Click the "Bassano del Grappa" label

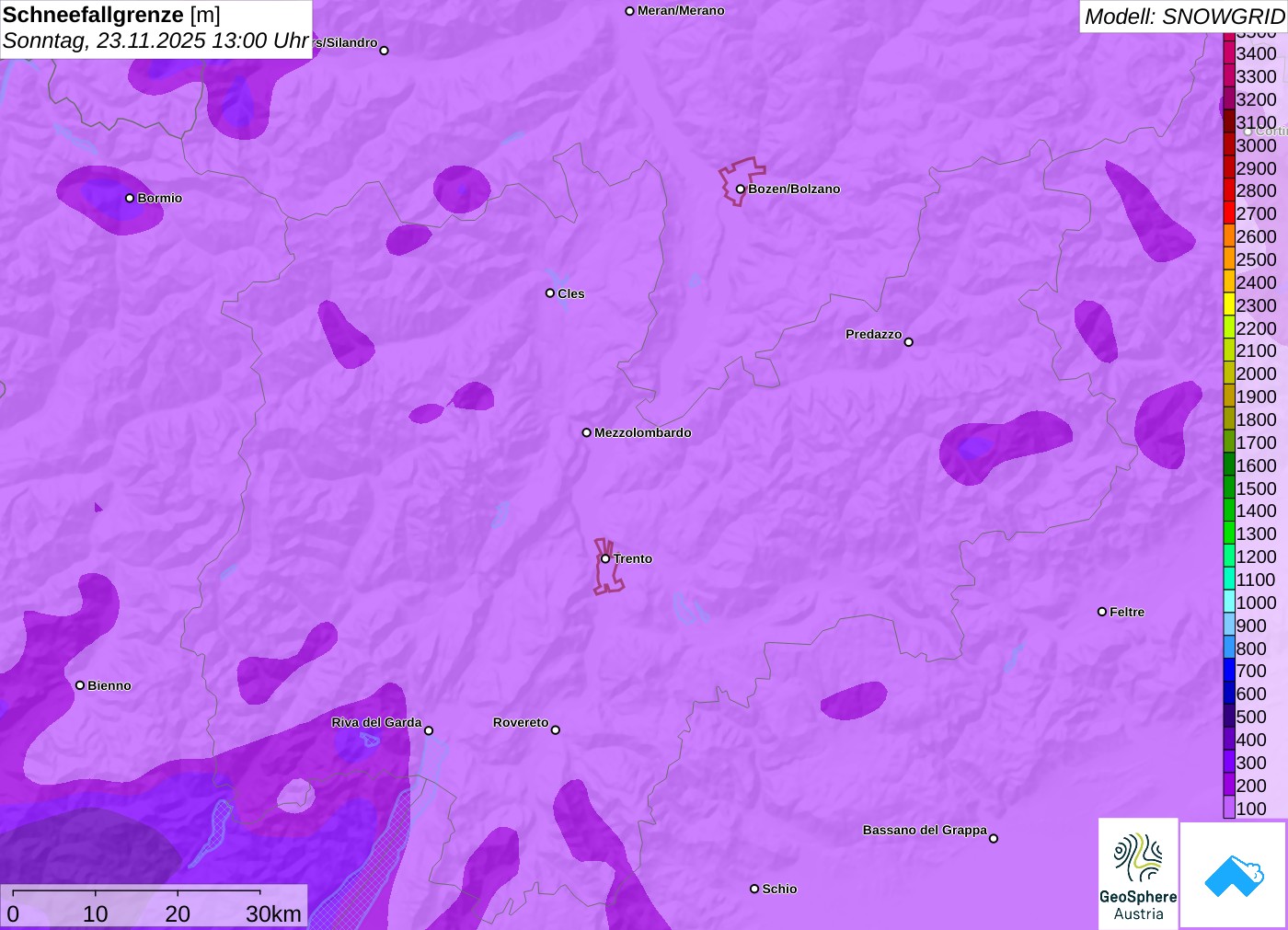[x=925, y=830]
